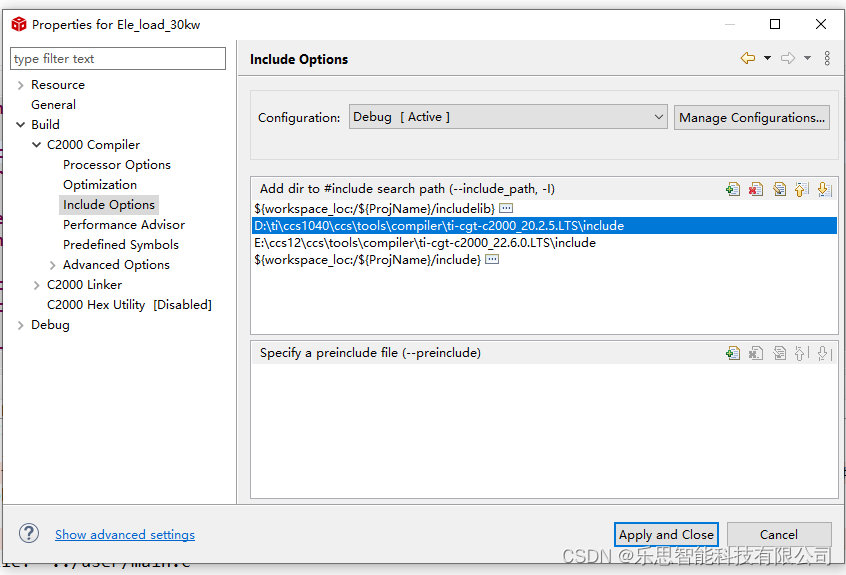Select General in the properties tree
Image resolution: width=846 pixels, height=575 pixels.
pyautogui.click(x=53, y=105)
